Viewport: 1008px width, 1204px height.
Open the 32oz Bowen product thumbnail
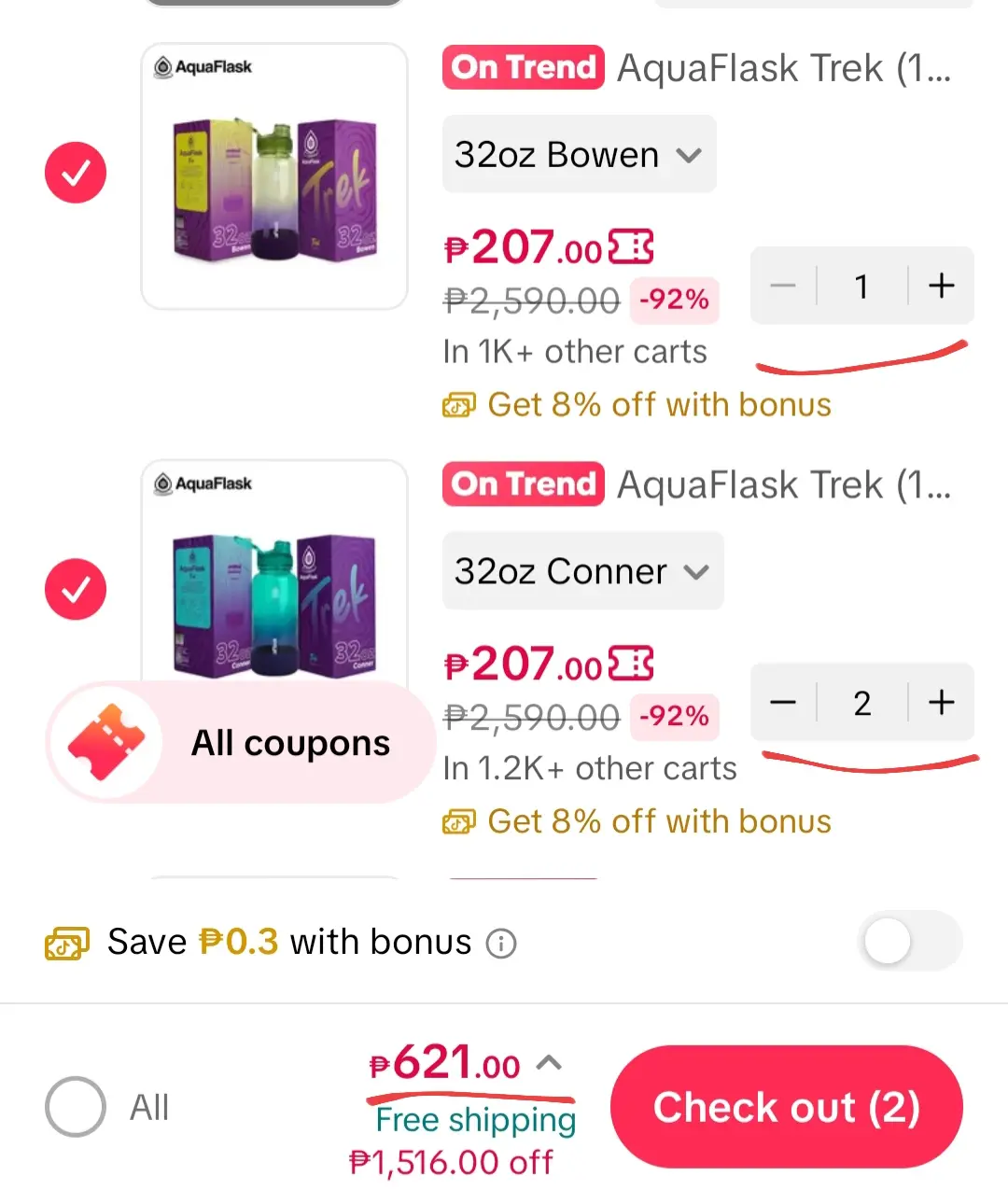pos(274,176)
